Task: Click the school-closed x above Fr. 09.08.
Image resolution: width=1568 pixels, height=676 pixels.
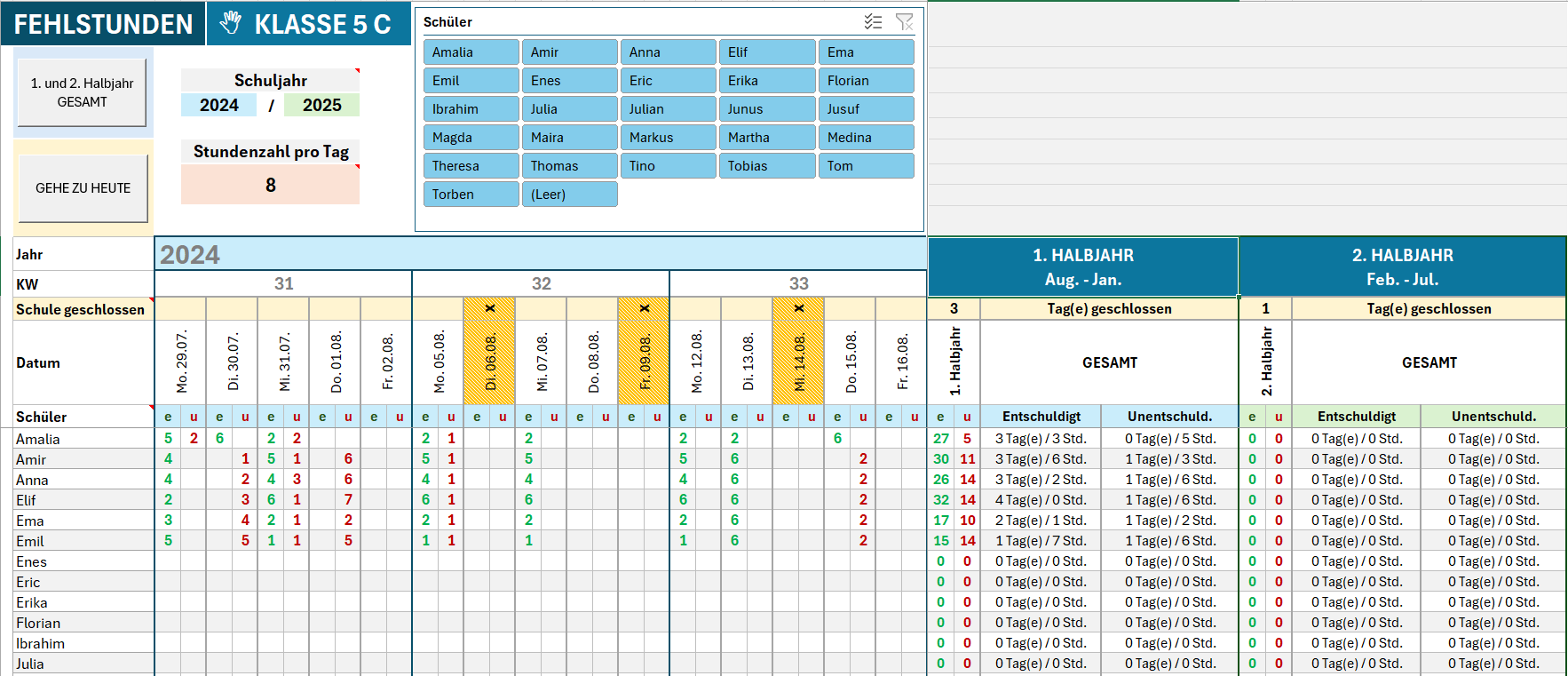Action: point(644,309)
